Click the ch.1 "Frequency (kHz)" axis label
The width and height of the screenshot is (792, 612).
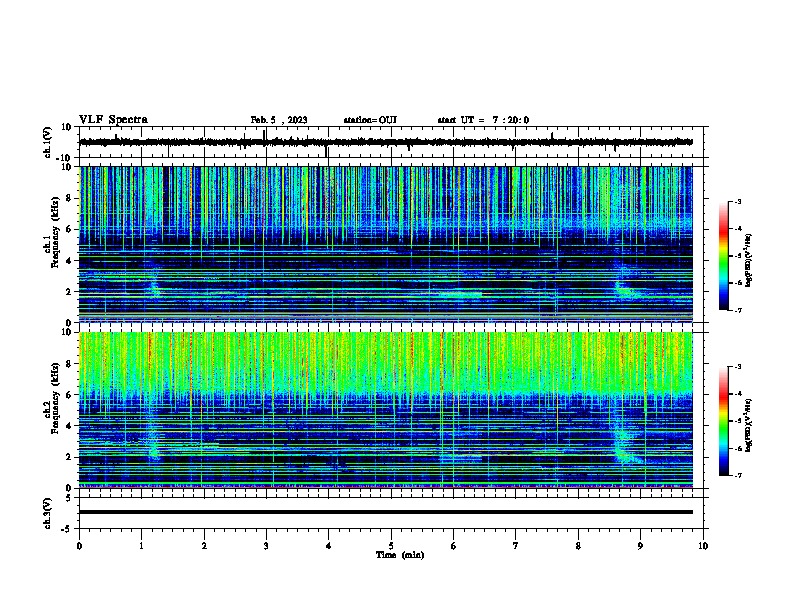(55, 232)
